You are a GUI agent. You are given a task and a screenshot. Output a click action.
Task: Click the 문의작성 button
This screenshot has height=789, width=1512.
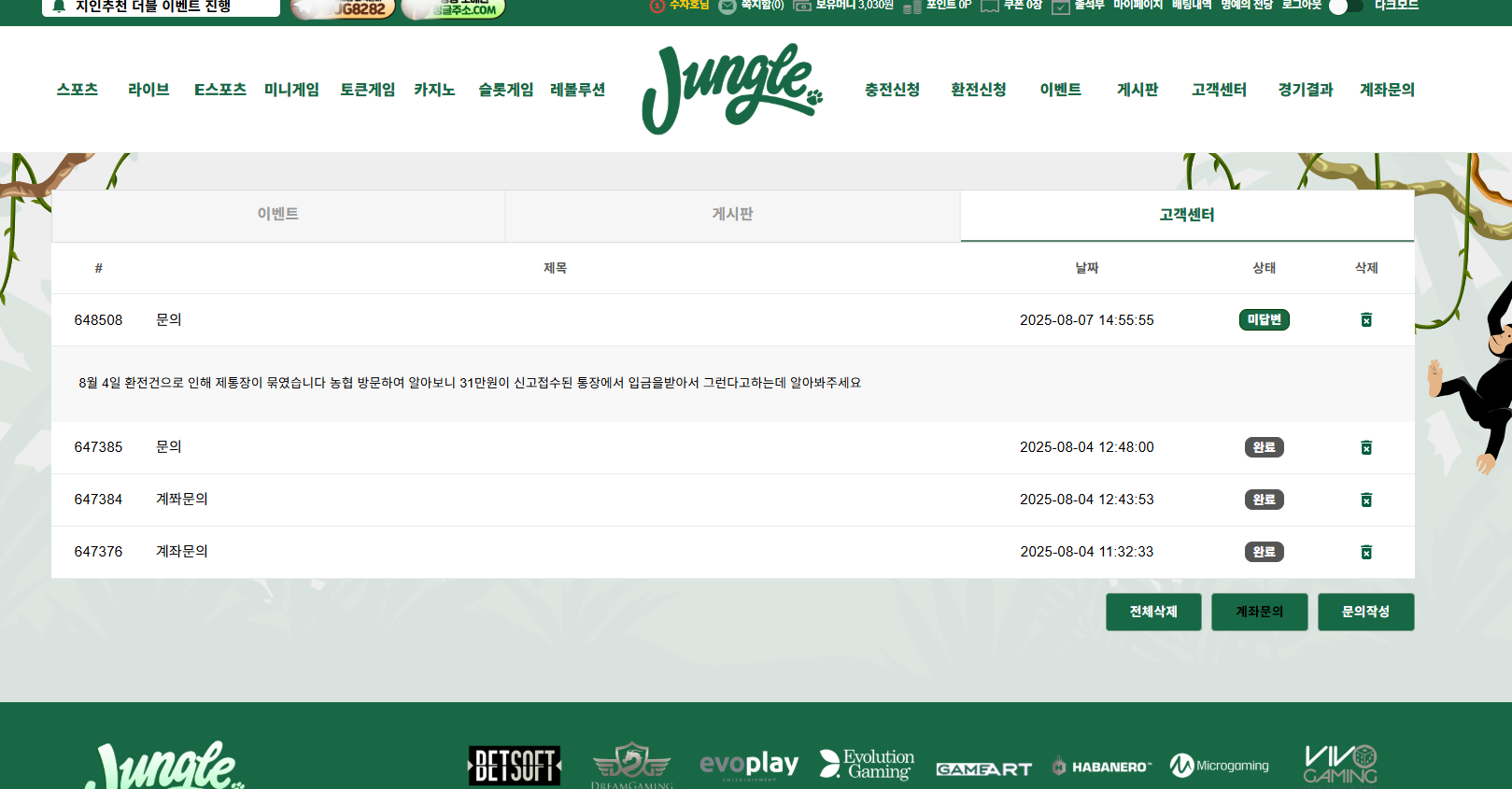pos(1365,613)
